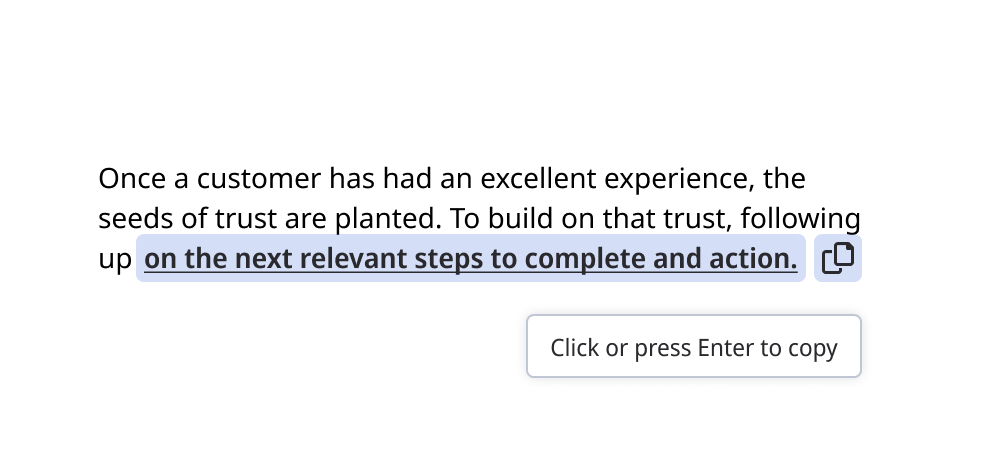
Task: Click the 'Click or press Enter to copy' tooltip
Action: (693, 347)
